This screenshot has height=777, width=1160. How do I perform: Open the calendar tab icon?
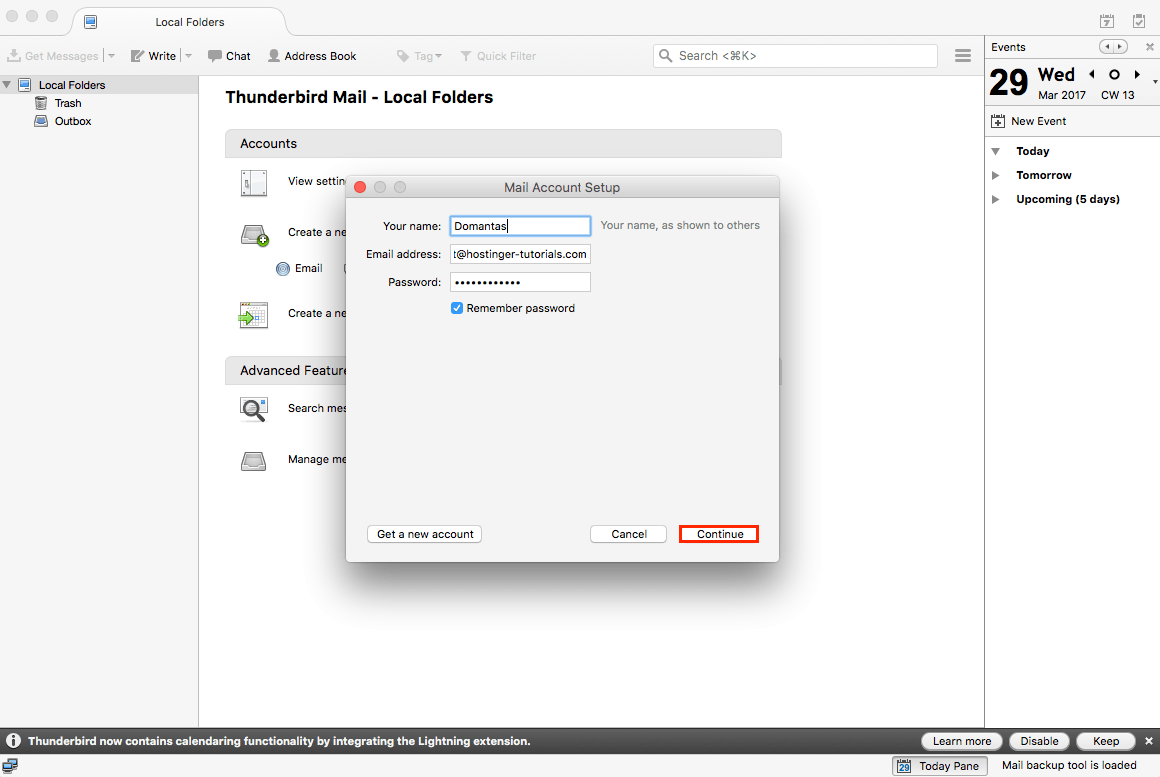pyautogui.click(x=1107, y=21)
